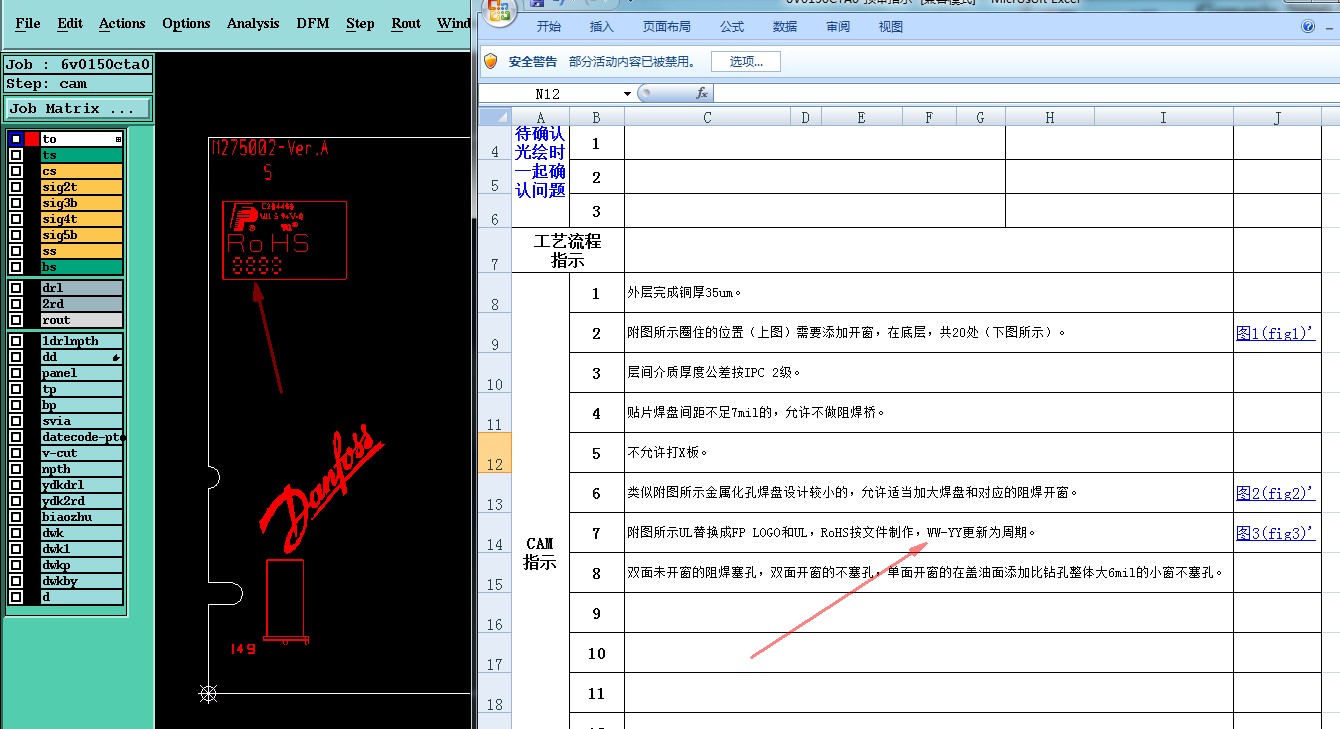Select the cs layer row

coord(81,171)
